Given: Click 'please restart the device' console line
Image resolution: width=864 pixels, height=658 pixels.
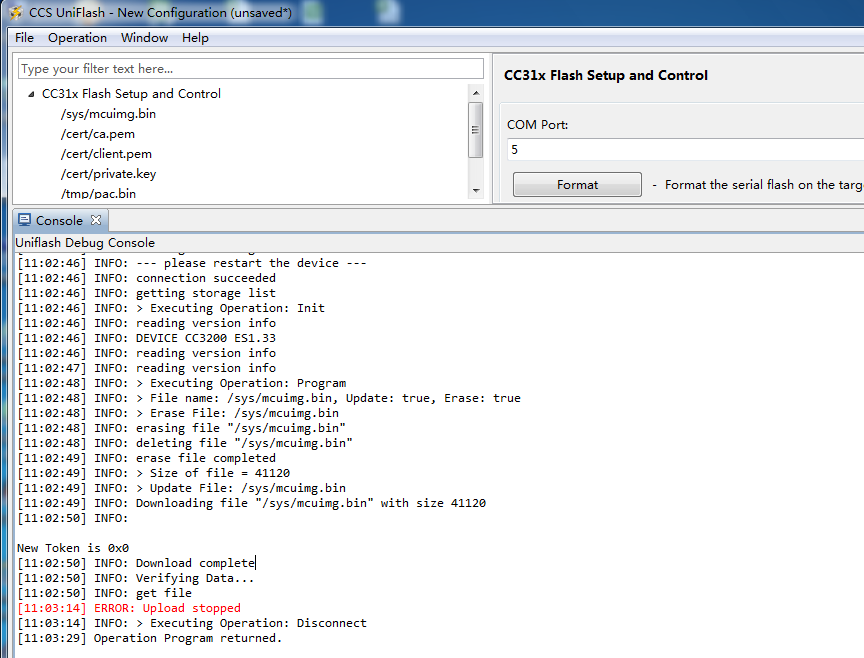Looking at the screenshot, I should coord(192,263).
